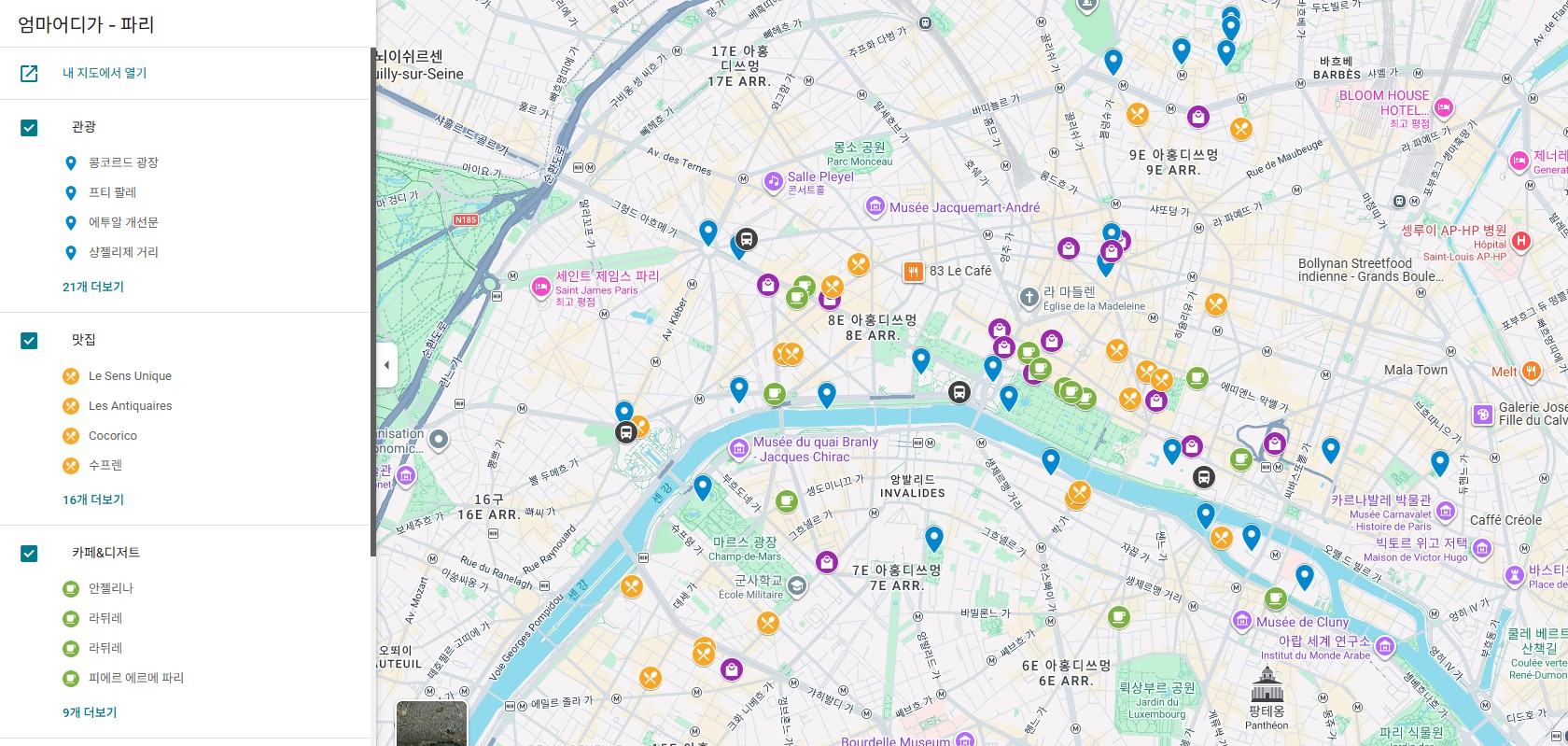Expand 21개 더보기 in 관광 list
Image resolution: width=1568 pixels, height=746 pixels.
[93, 287]
